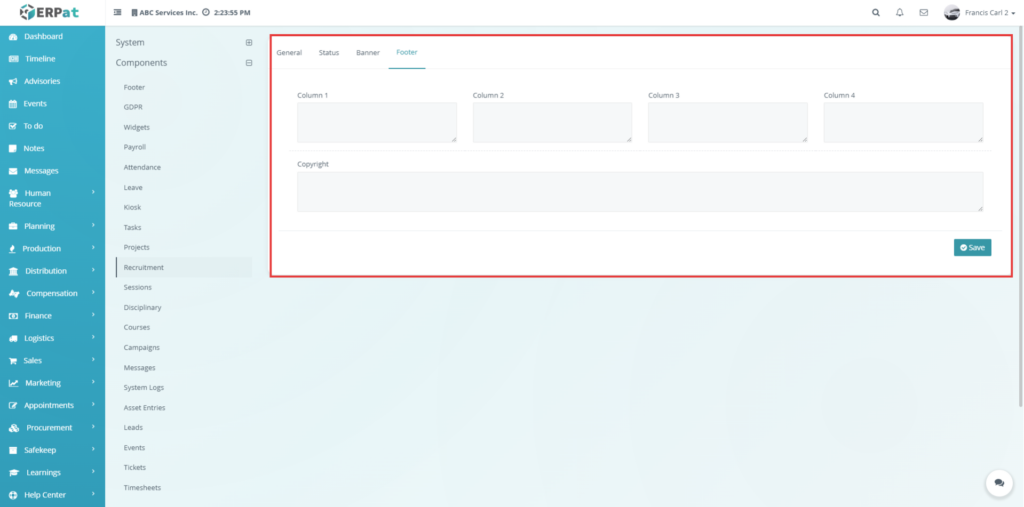The width and height of the screenshot is (1024, 507).
Task: Click the Notes icon in the sidebar
Action: point(13,148)
